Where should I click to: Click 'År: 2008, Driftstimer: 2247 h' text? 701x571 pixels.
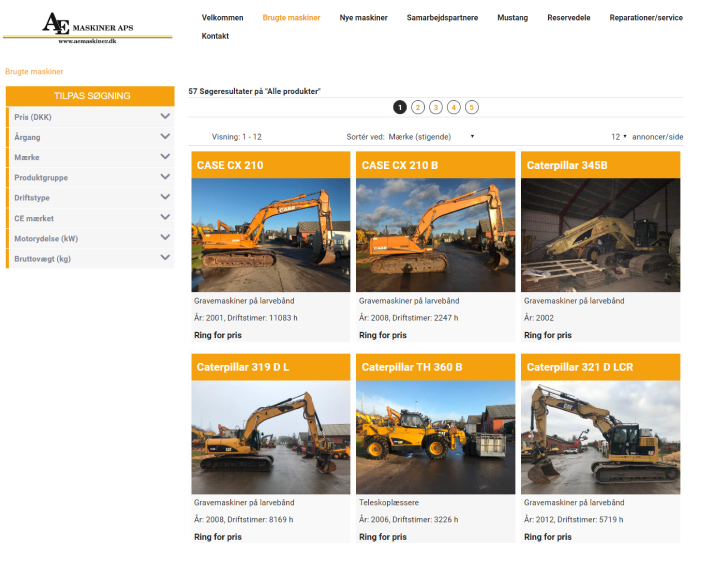(x=409, y=318)
